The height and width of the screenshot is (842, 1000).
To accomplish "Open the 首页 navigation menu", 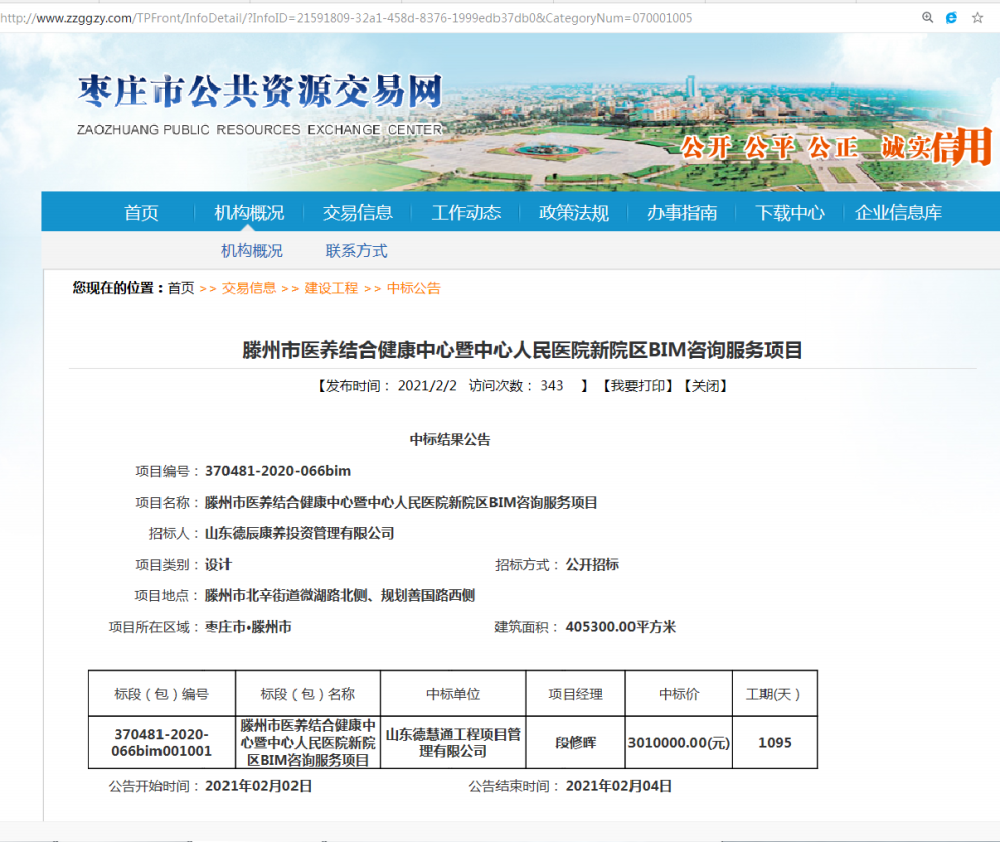I will [x=140, y=212].
